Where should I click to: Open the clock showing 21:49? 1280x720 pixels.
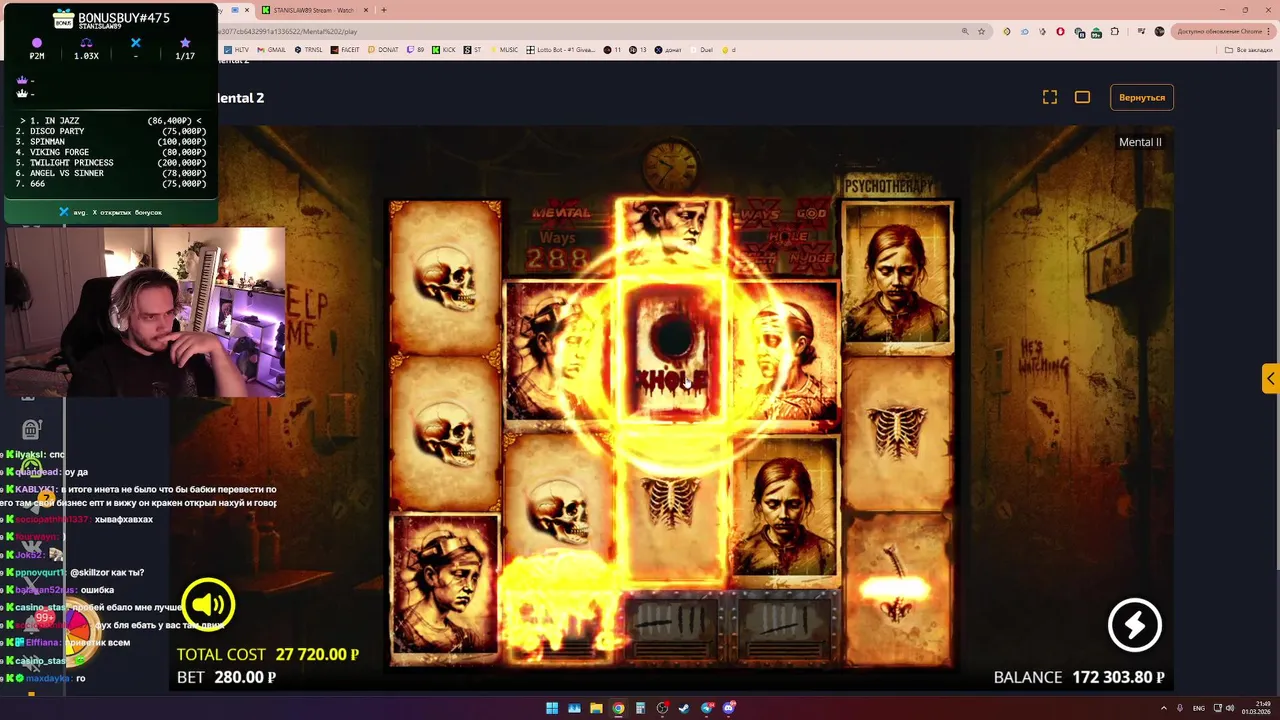click(x=1256, y=708)
